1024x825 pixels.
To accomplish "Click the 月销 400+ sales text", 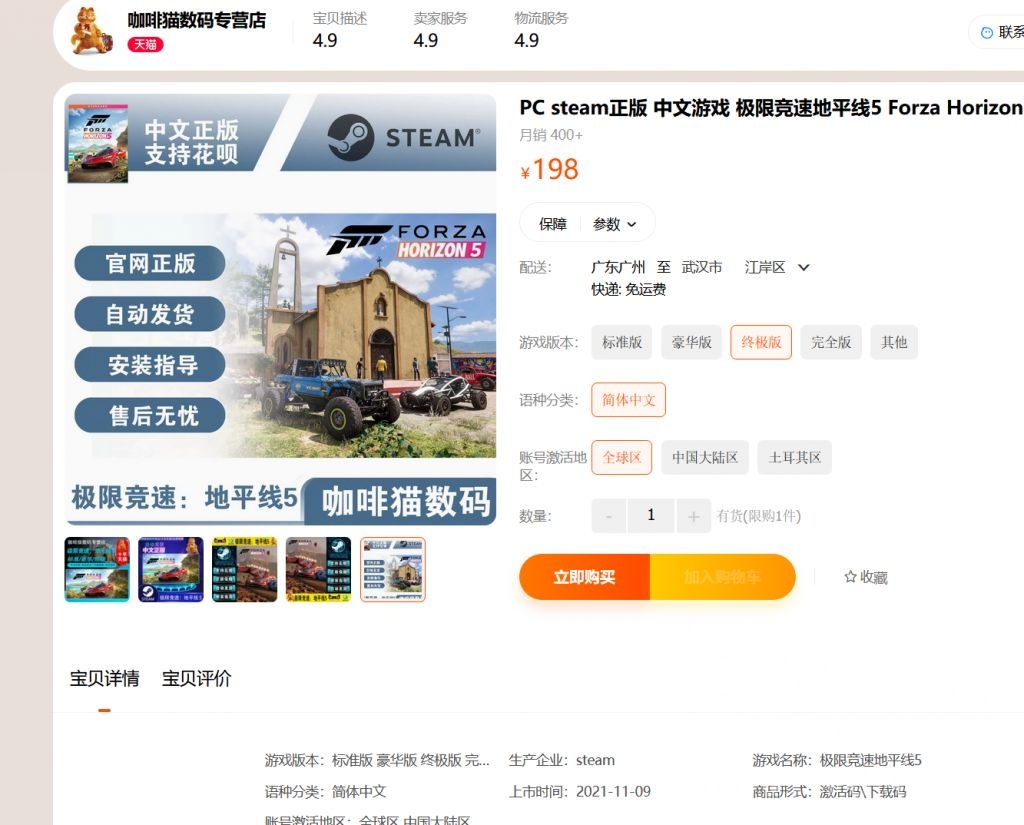I will point(551,135).
